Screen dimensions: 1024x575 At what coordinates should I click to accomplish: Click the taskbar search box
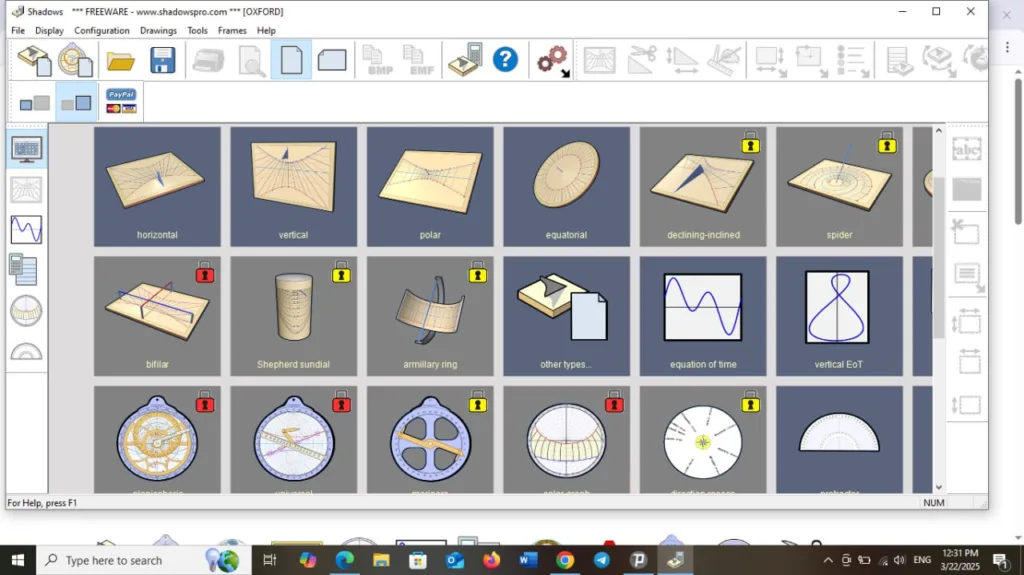click(x=144, y=560)
